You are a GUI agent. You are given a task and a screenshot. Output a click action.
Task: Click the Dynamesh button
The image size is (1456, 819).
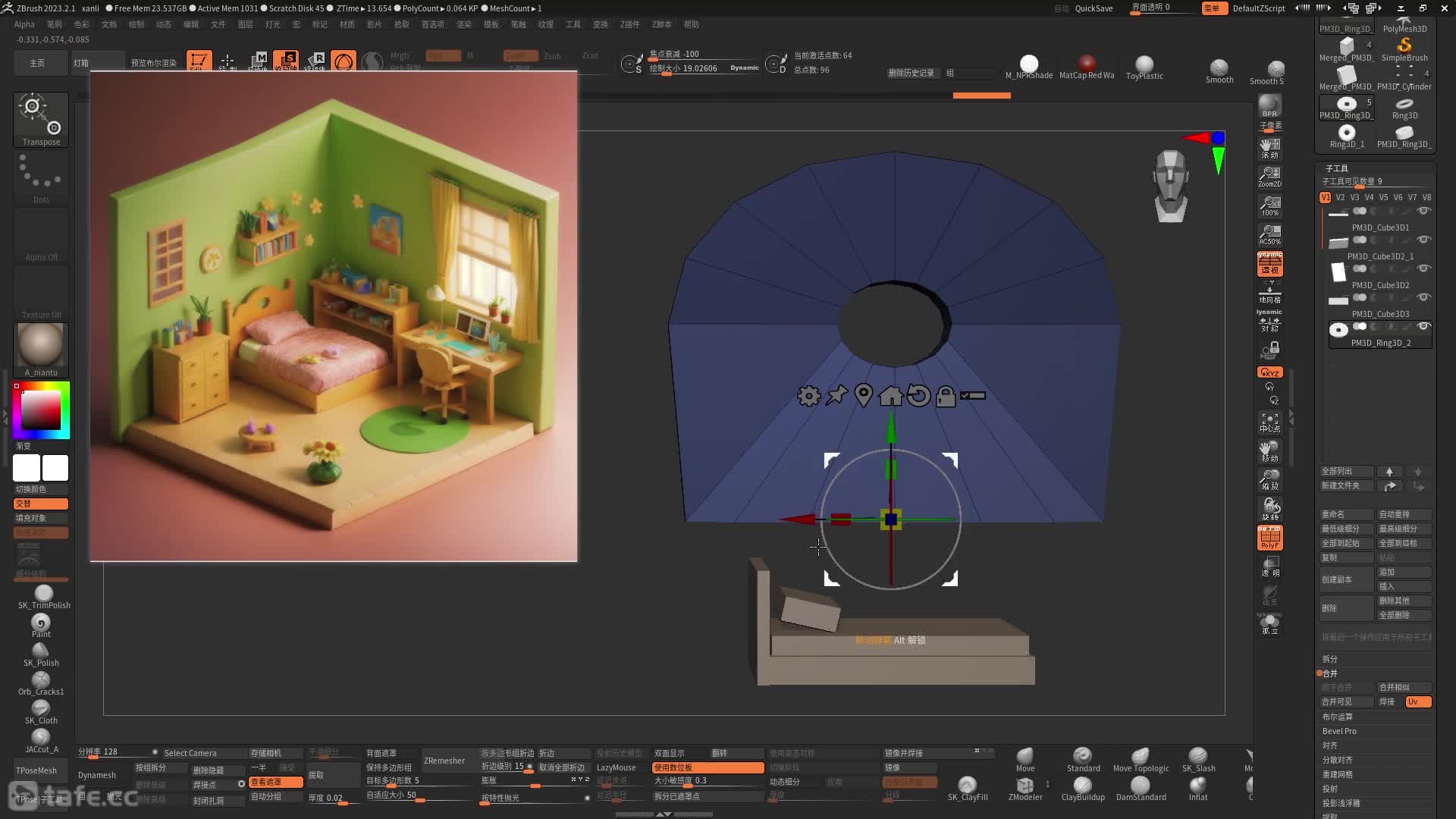click(x=97, y=775)
